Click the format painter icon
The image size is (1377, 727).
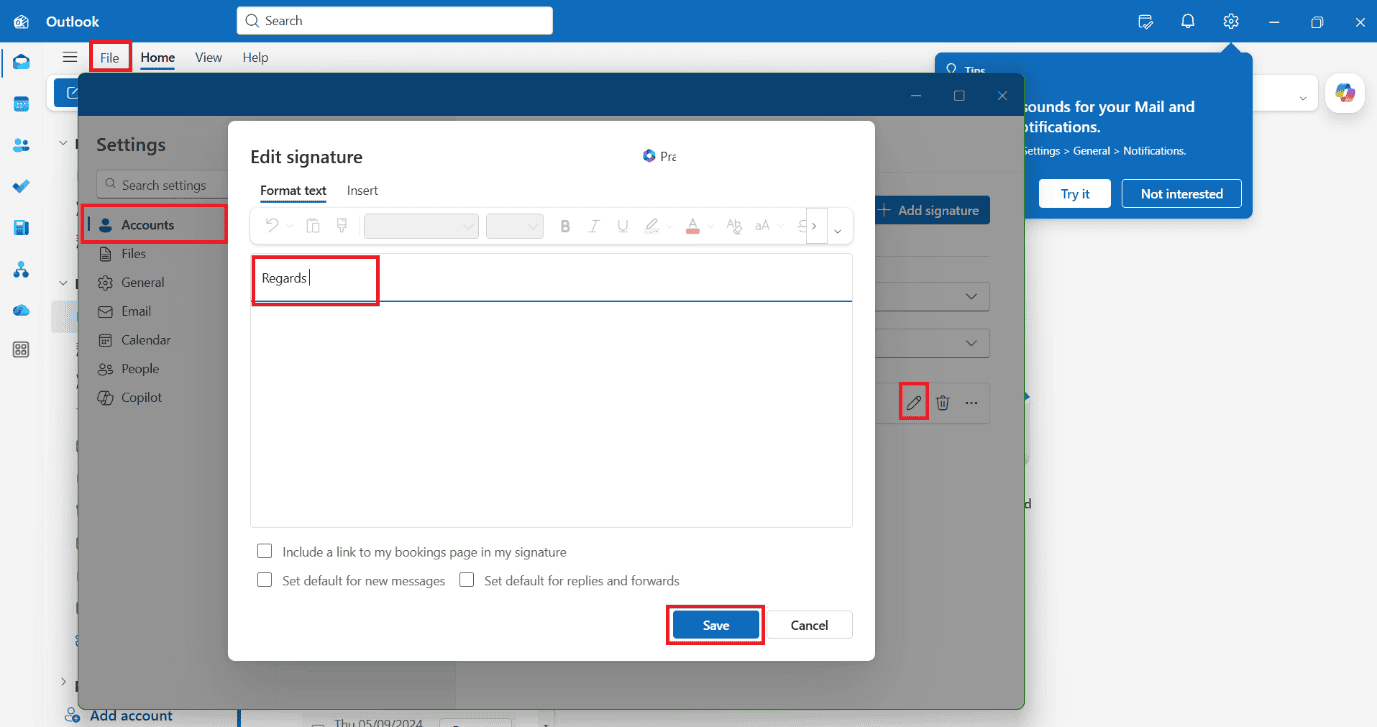(342, 226)
